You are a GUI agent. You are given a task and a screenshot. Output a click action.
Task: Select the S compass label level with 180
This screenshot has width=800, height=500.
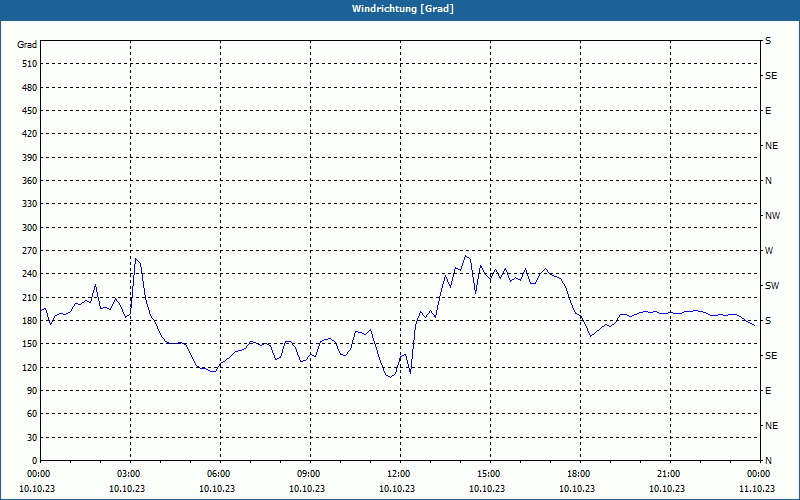point(768,321)
